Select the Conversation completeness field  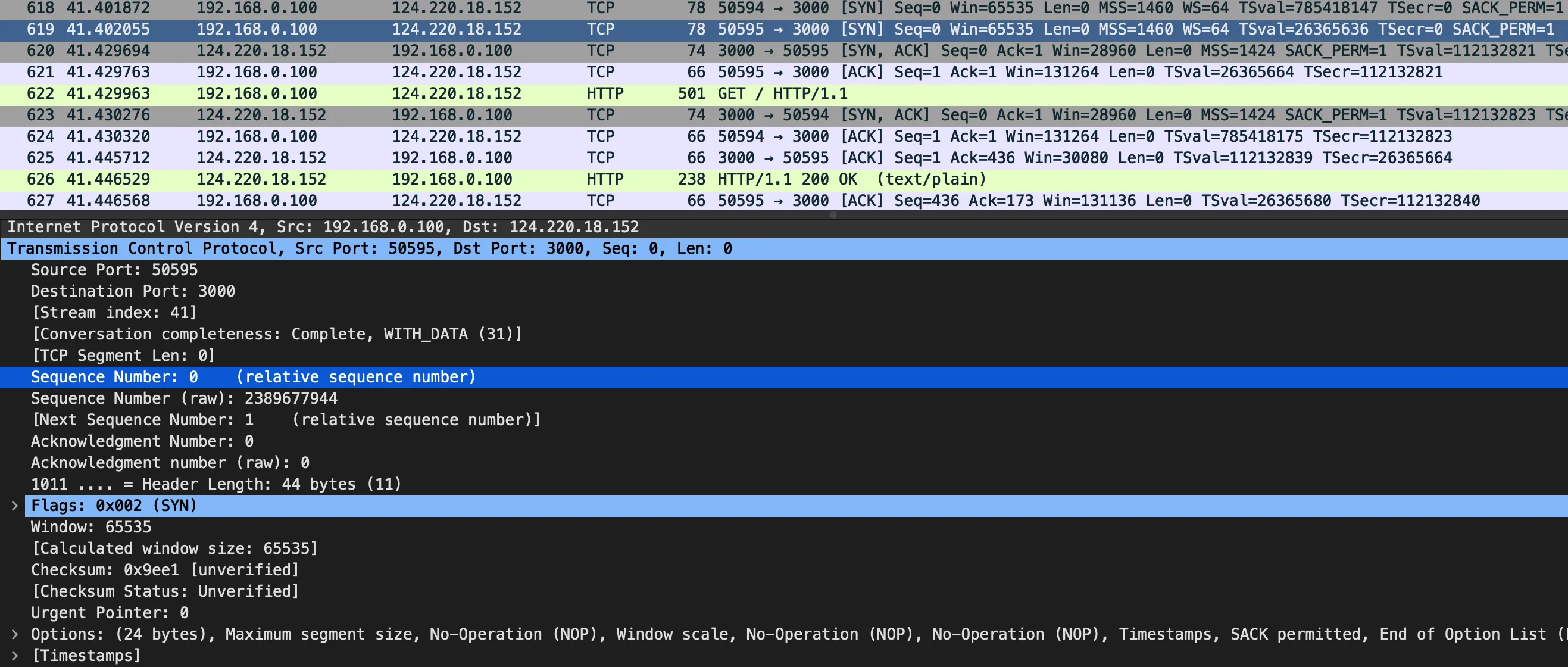784,334
